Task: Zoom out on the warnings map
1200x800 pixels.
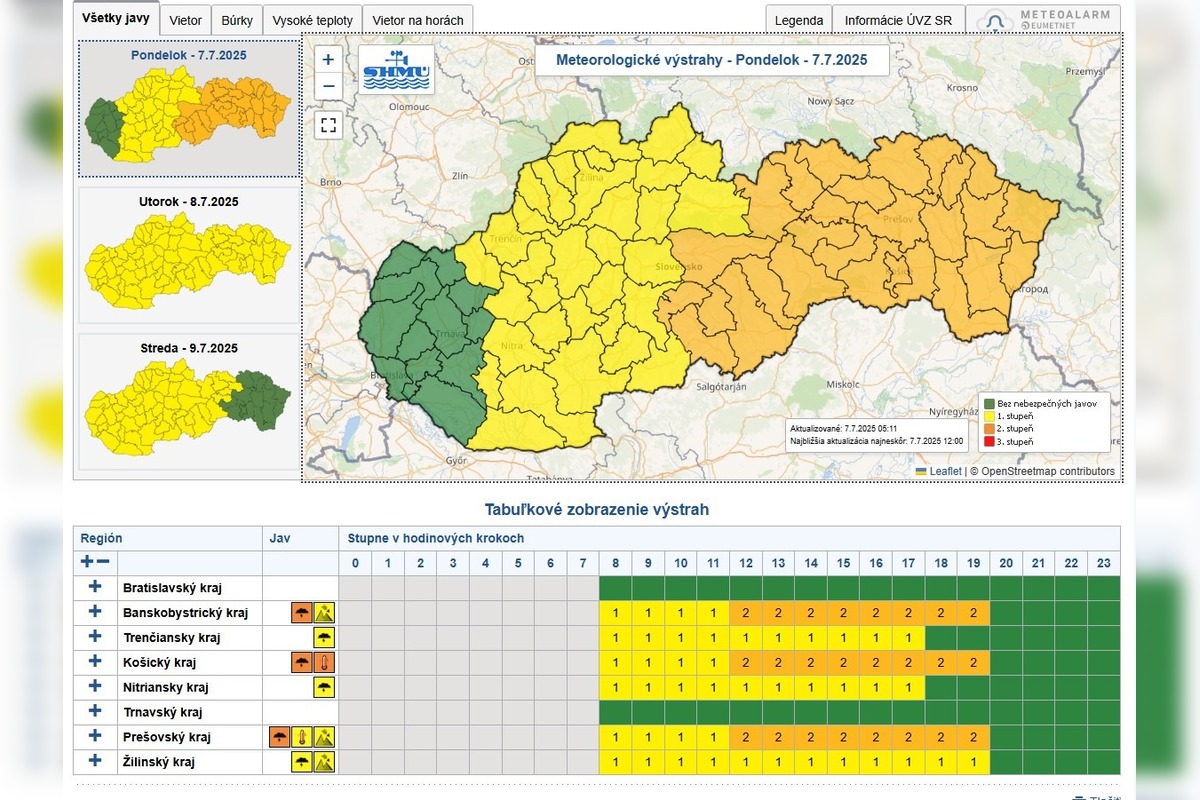Action: click(x=328, y=86)
